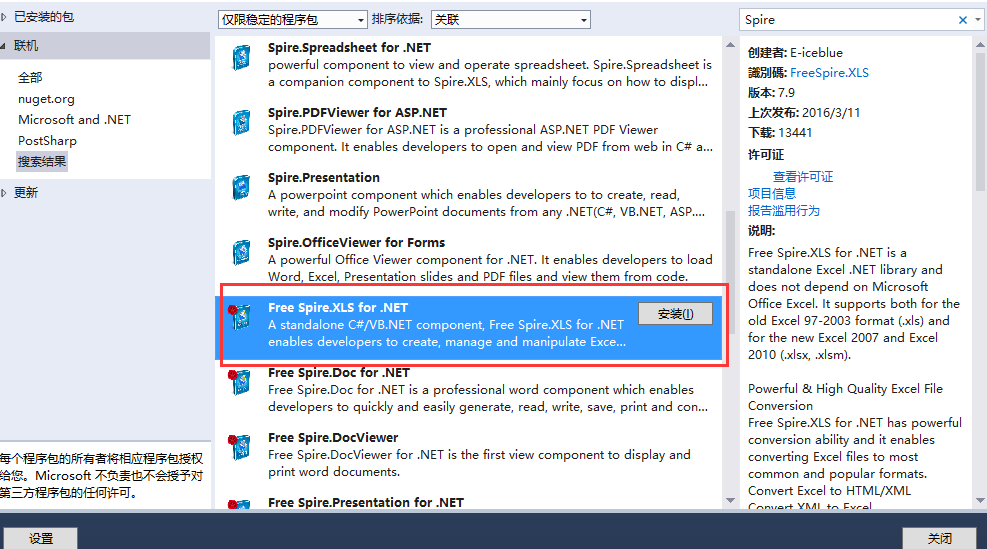Click the Spire.PDFViewer for ASP.NET package icon
Image resolution: width=987 pixels, height=549 pixels.
click(241, 122)
